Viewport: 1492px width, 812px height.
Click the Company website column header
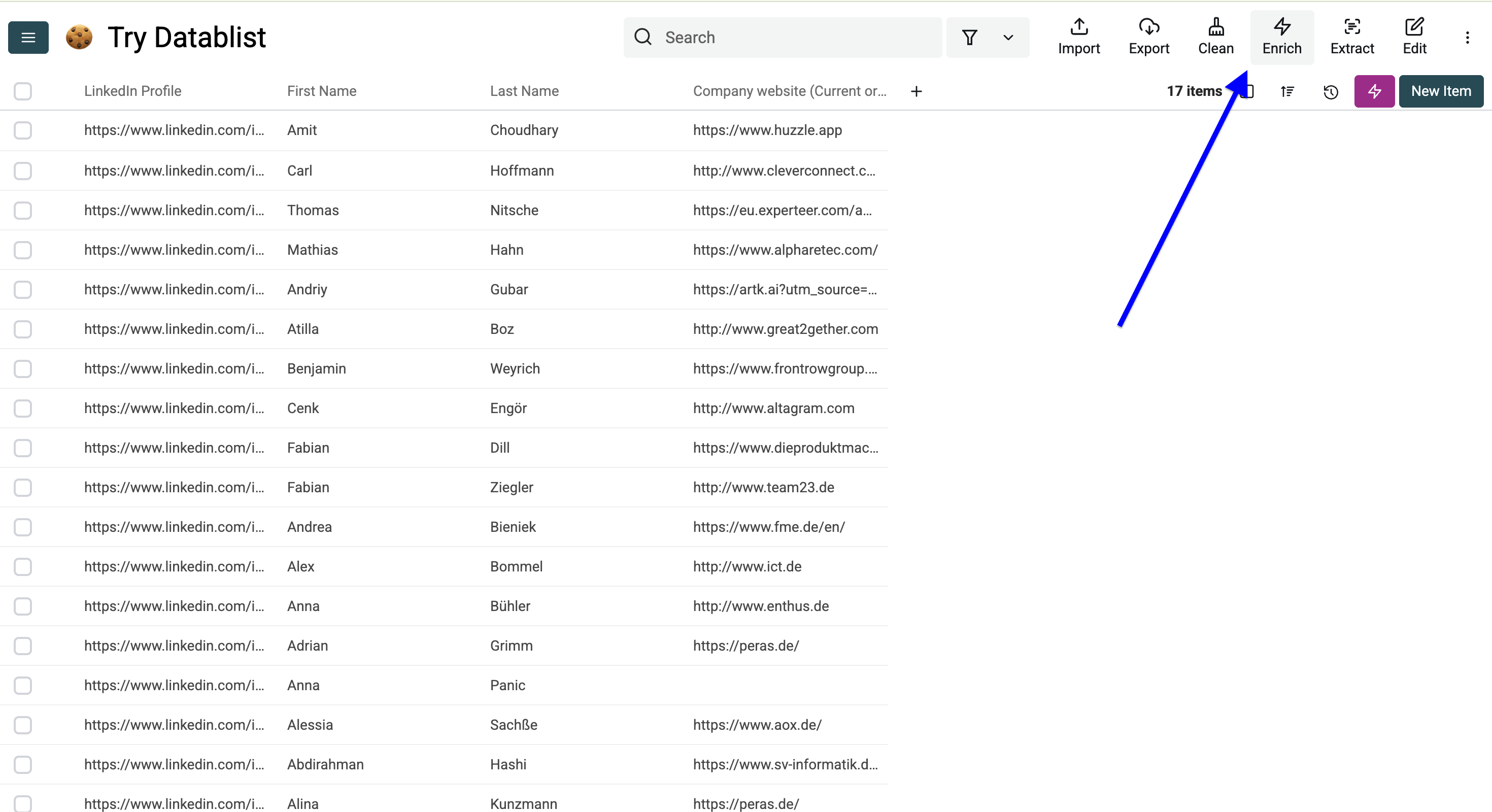pyautogui.click(x=790, y=91)
